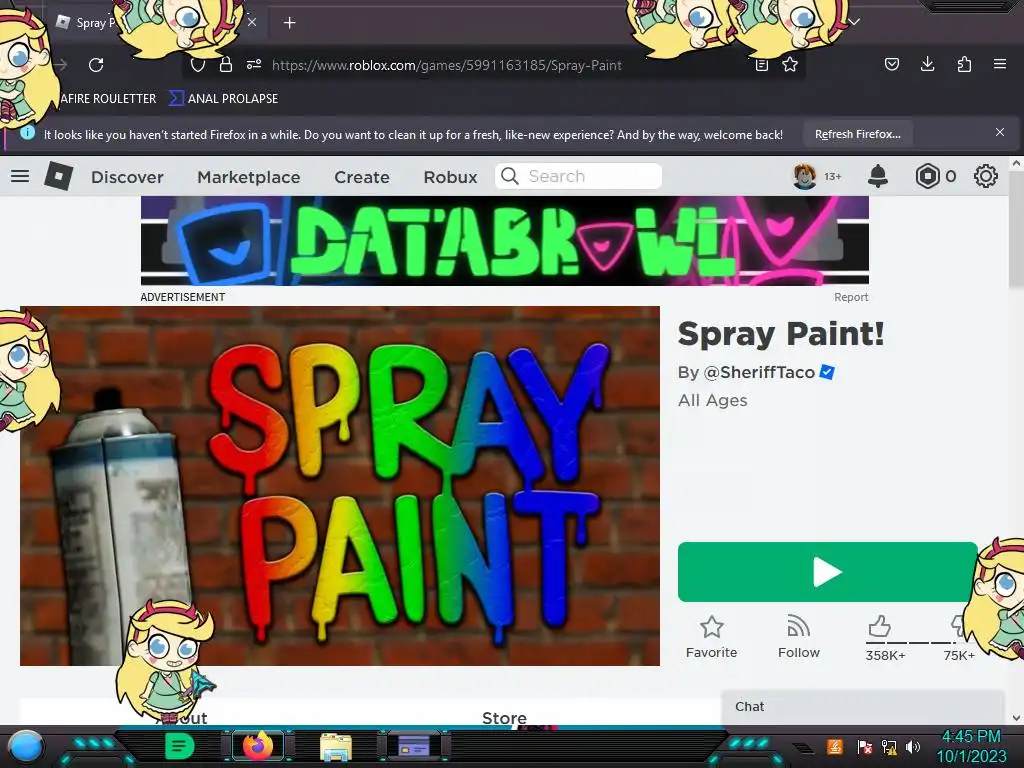This screenshot has width=1024, height=768.
Task: Open the tracking protection shield icon
Action: (197, 65)
